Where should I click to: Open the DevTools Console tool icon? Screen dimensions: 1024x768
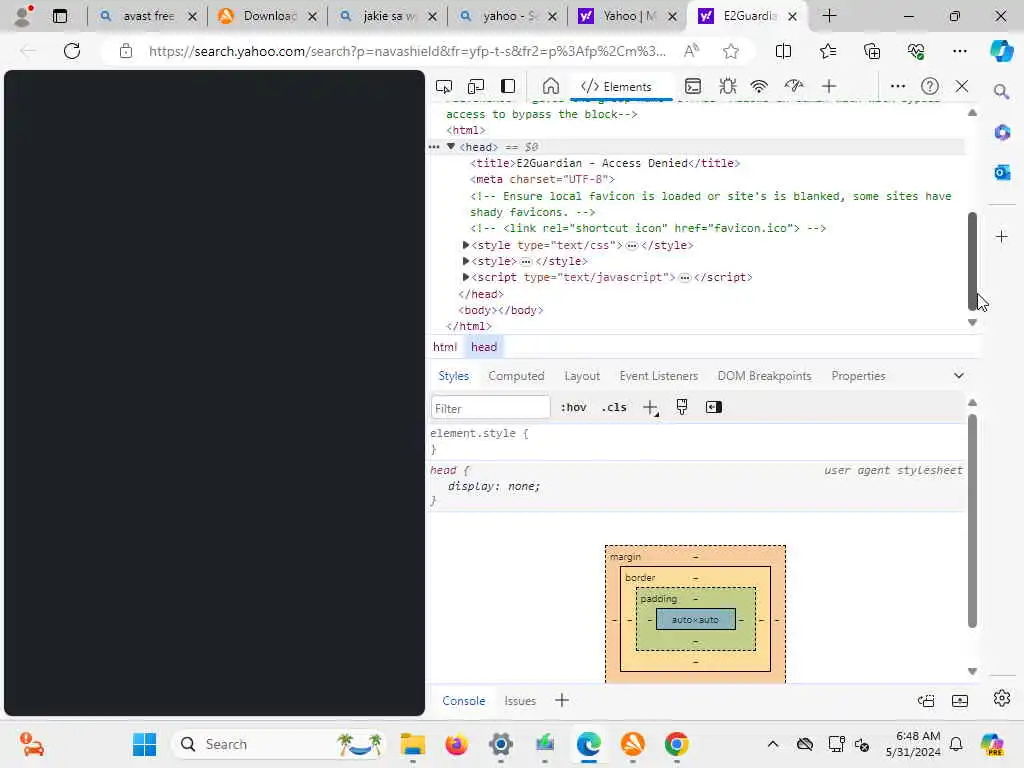coord(693,86)
